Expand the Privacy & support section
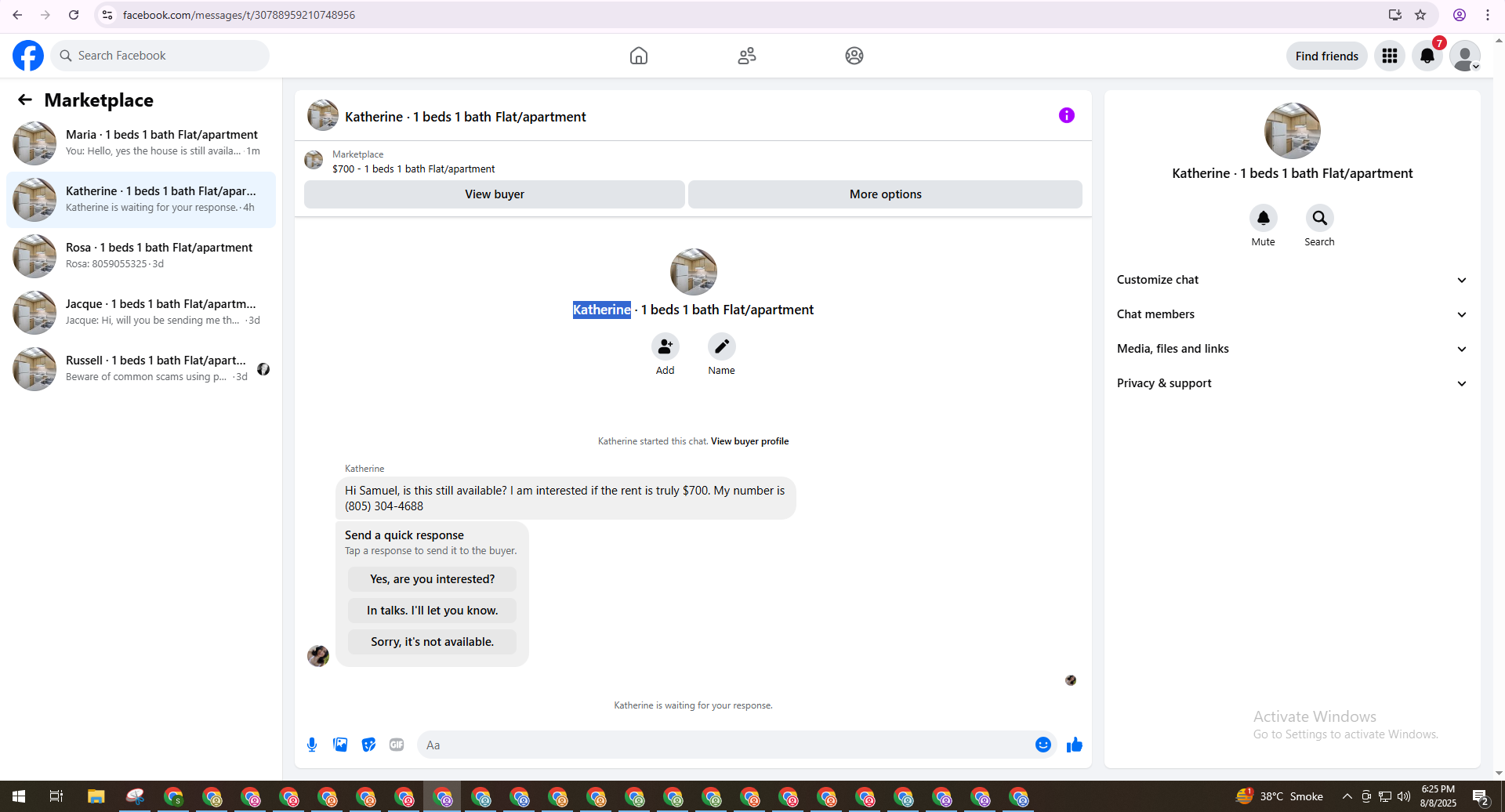Image resolution: width=1505 pixels, height=812 pixels. (x=1292, y=383)
